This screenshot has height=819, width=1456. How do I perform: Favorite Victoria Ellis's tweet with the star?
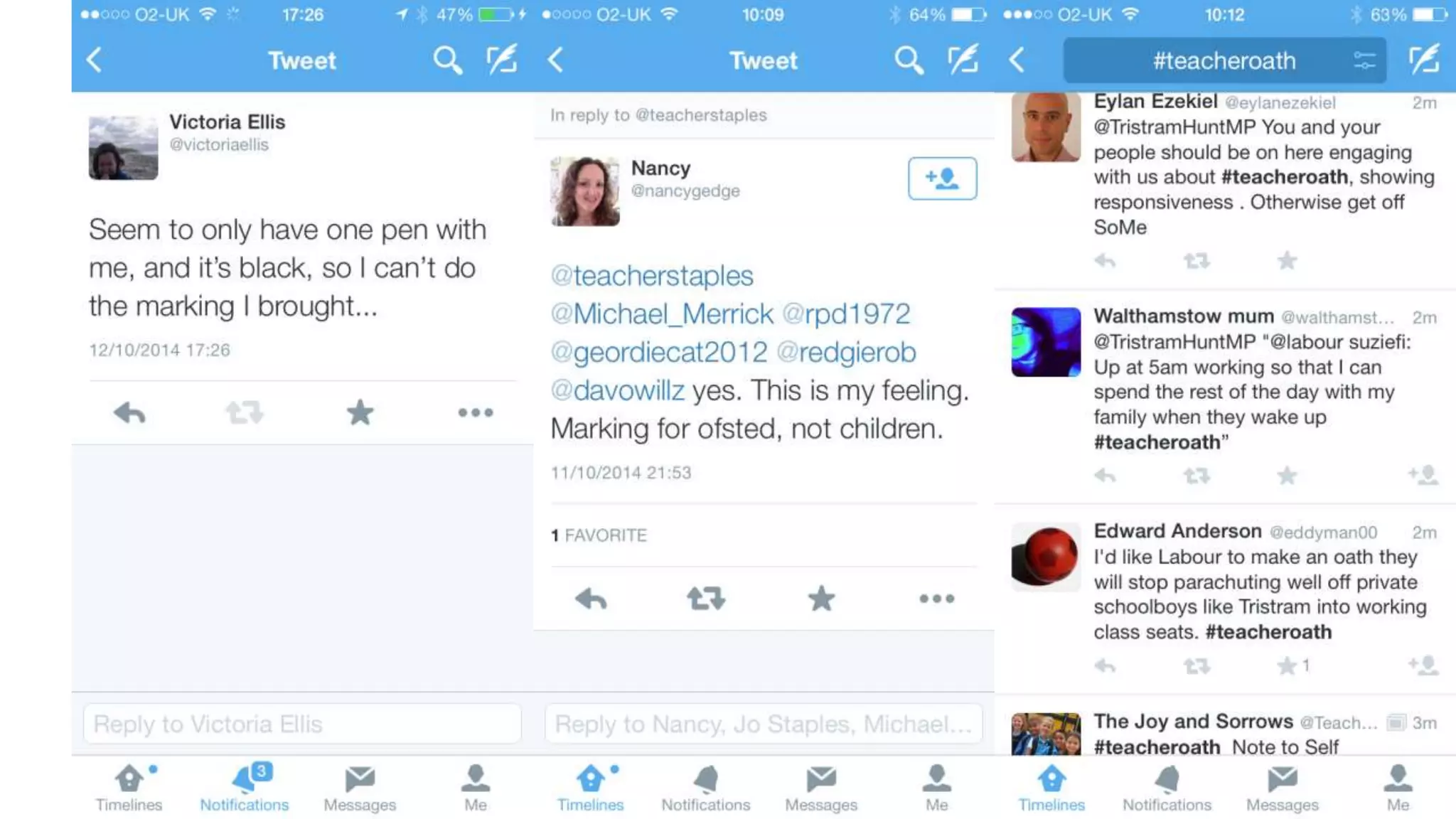coord(360,412)
